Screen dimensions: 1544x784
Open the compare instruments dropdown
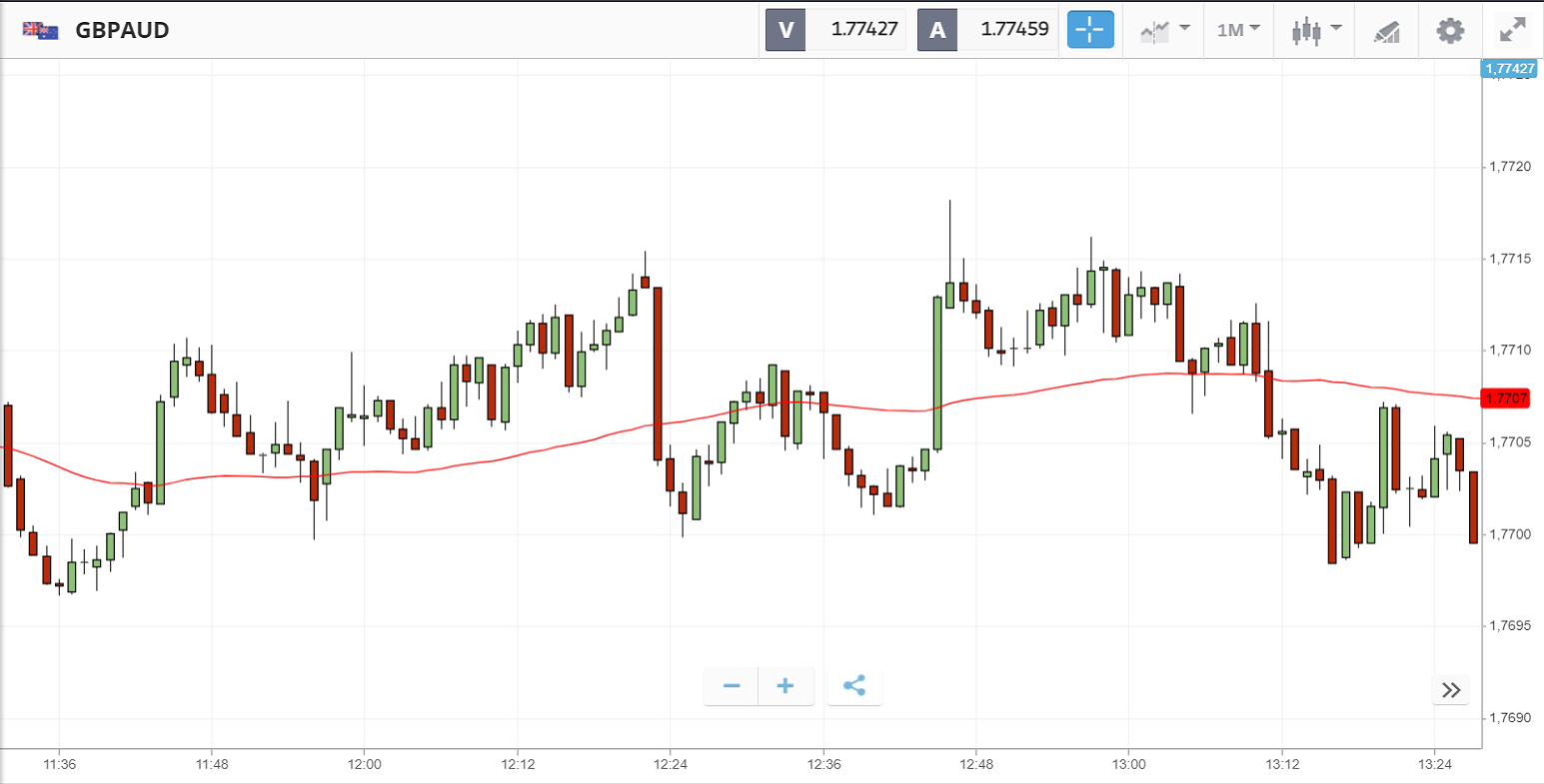tap(1164, 30)
